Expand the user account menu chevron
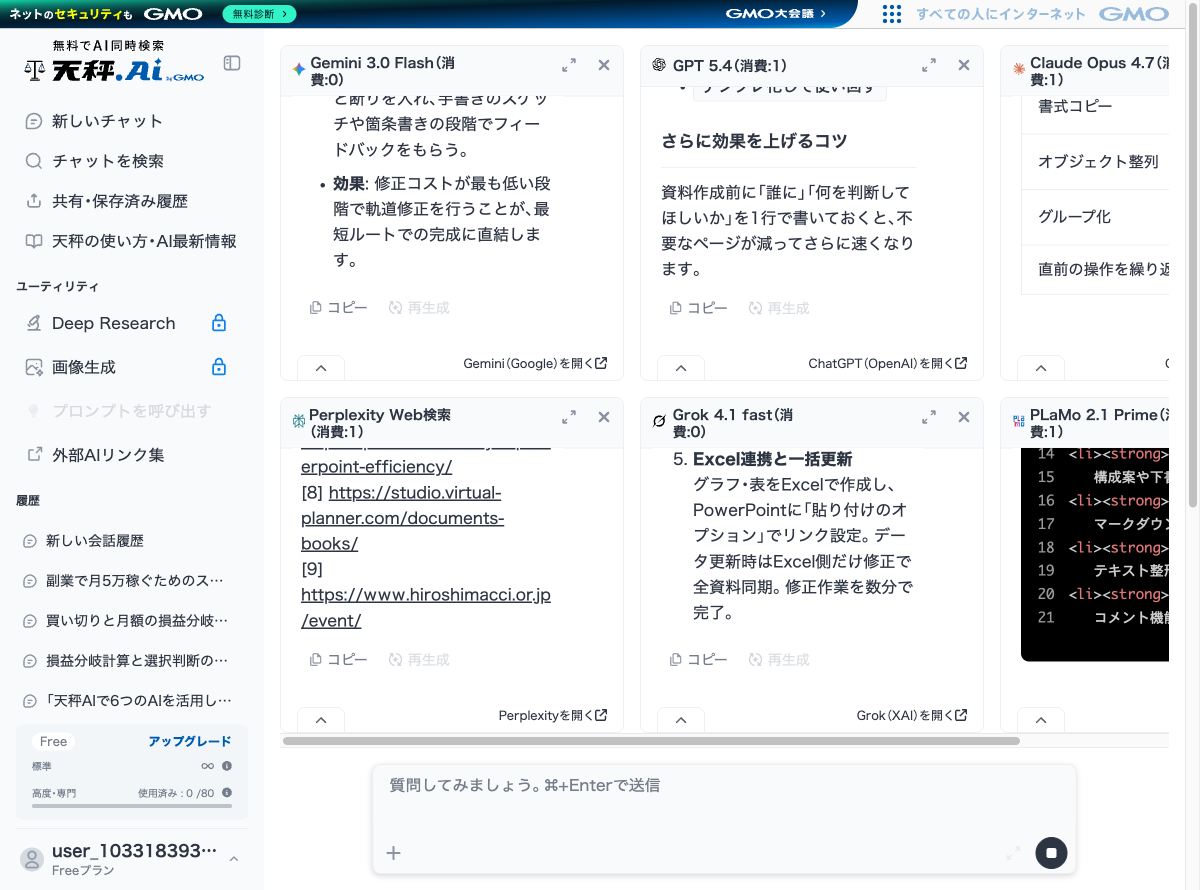Image resolution: width=1200 pixels, height=890 pixels. 234,859
